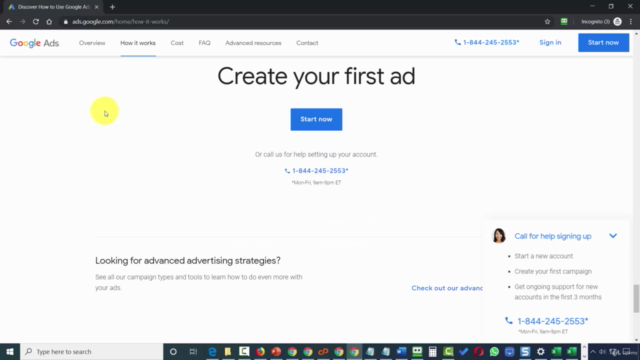
Task: Bookmark this page with star icon
Action: [x=547, y=22]
